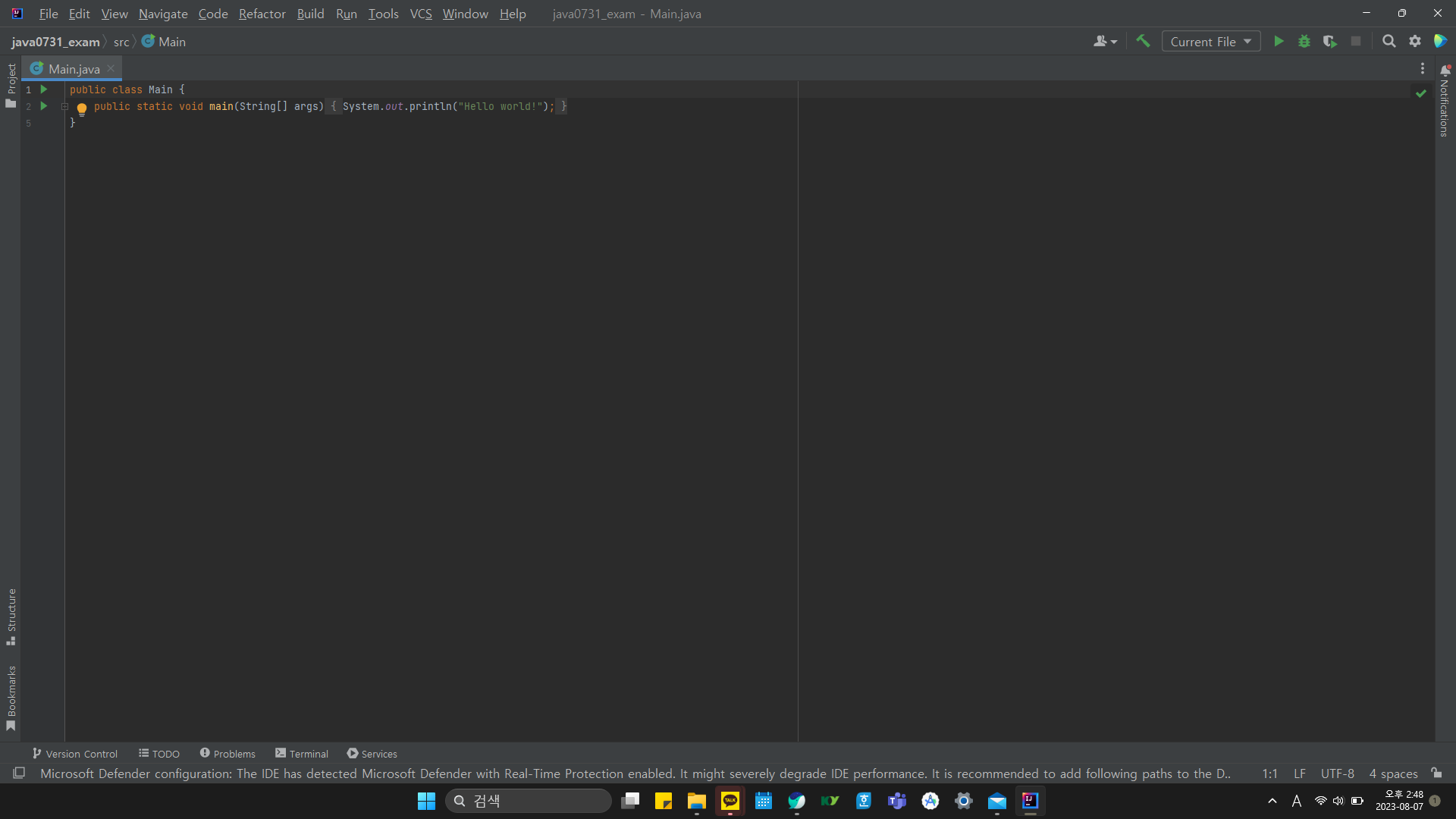The width and height of the screenshot is (1456, 819).
Task: Toggle the Structure tool window sidebar
Action: point(11,616)
